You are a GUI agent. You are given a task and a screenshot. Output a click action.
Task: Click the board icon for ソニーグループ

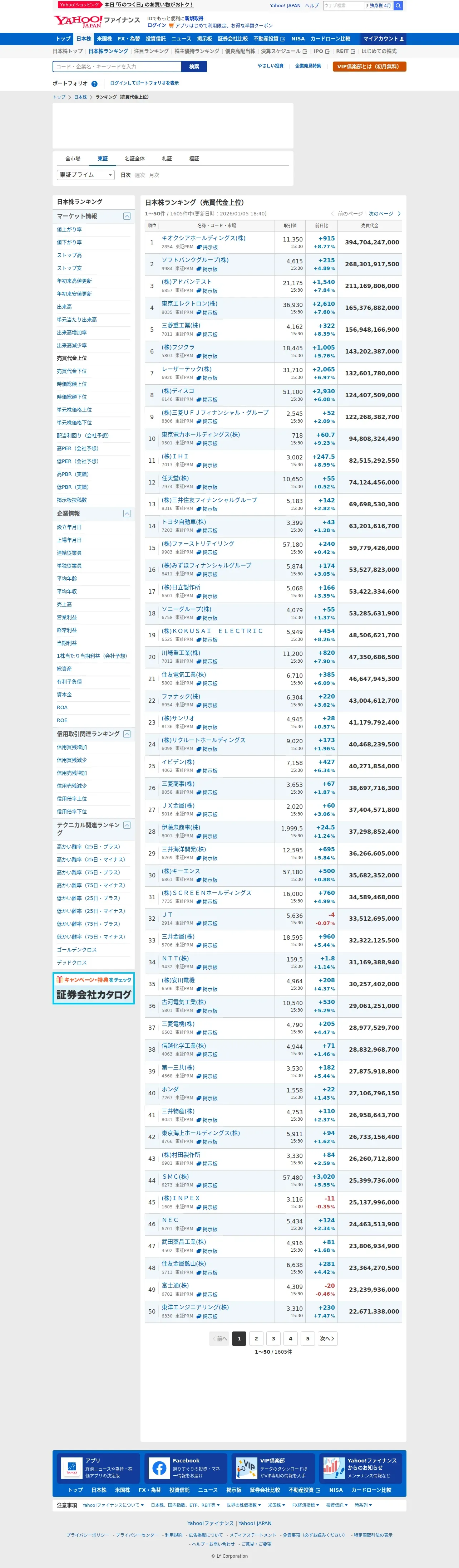click(199, 618)
